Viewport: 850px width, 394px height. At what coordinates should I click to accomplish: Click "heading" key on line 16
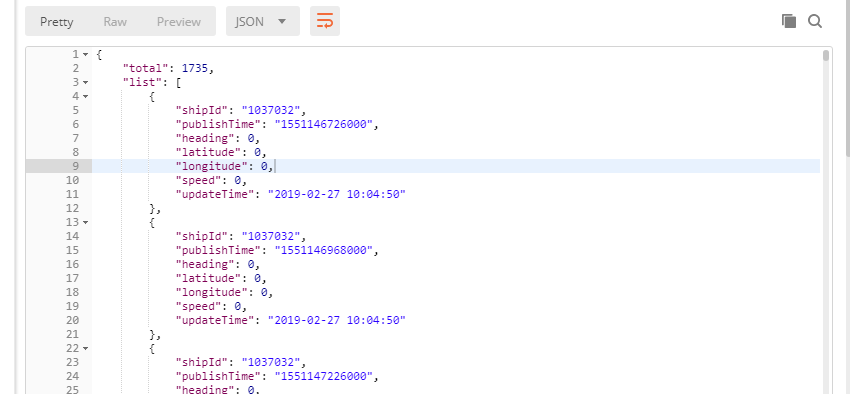tap(205, 264)
